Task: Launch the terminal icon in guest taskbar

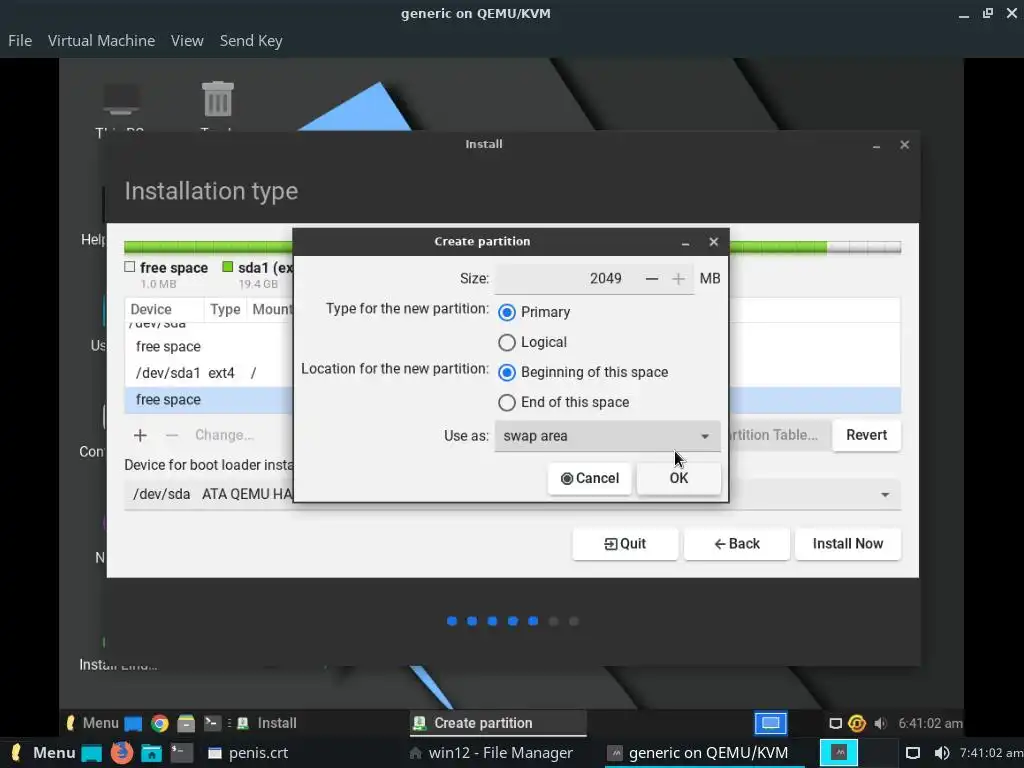Action: 212,723
